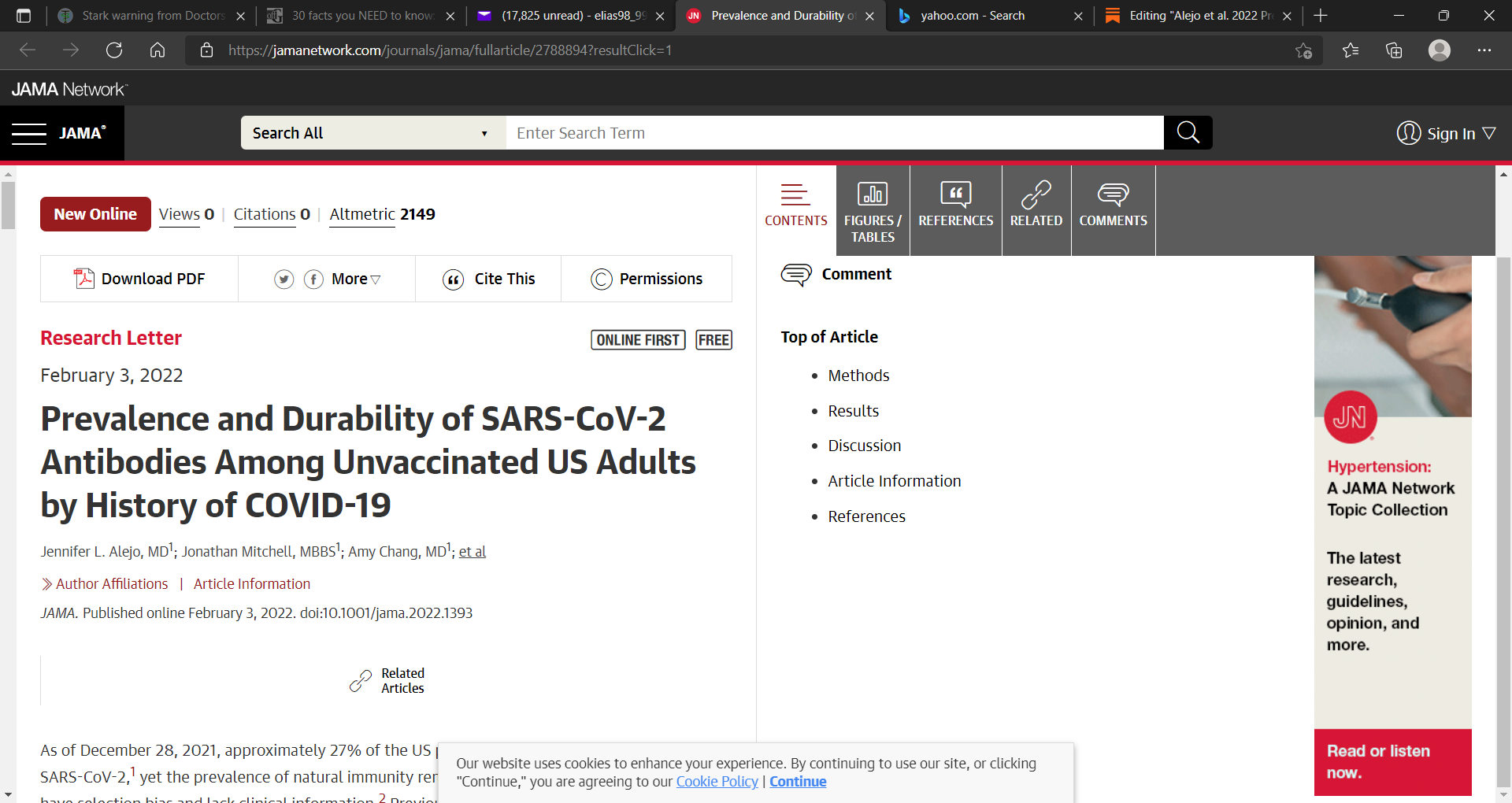Image resolution: width=1512 pixels, height=803 pixels.
Task: Click the Related Articles link icon
Action: (x=361, y=681)
